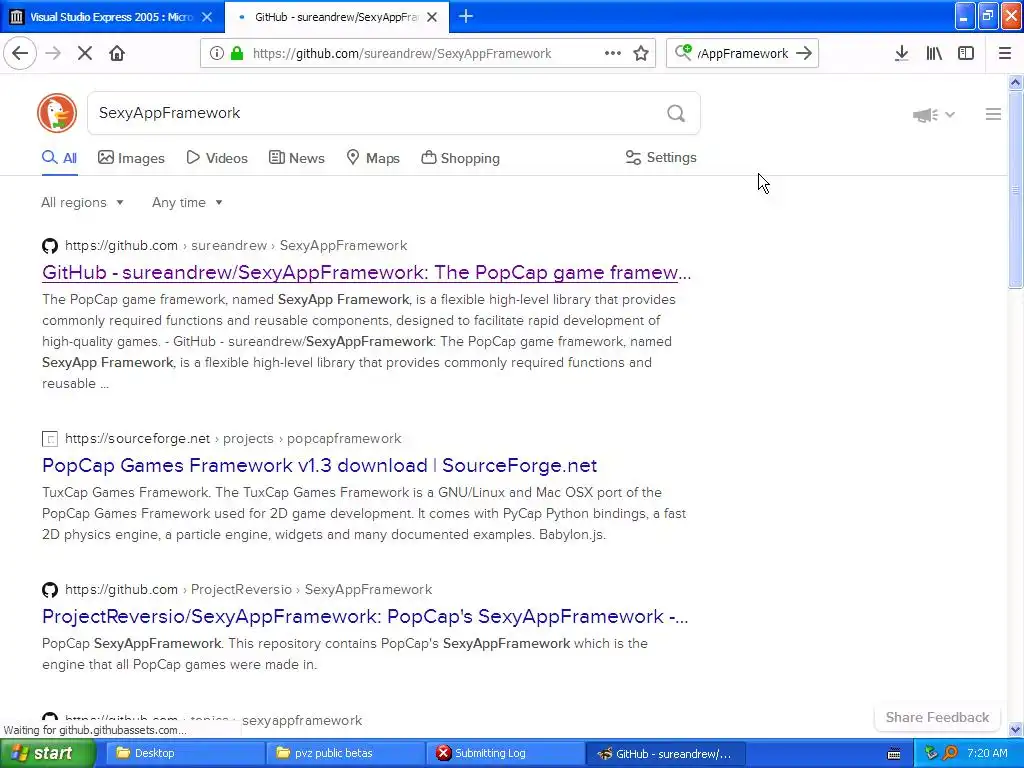Click the keyboard icon in the taskbar
Image resolution: width=1024 pixels, height=768 pixels.
click(x=894, y=754)
